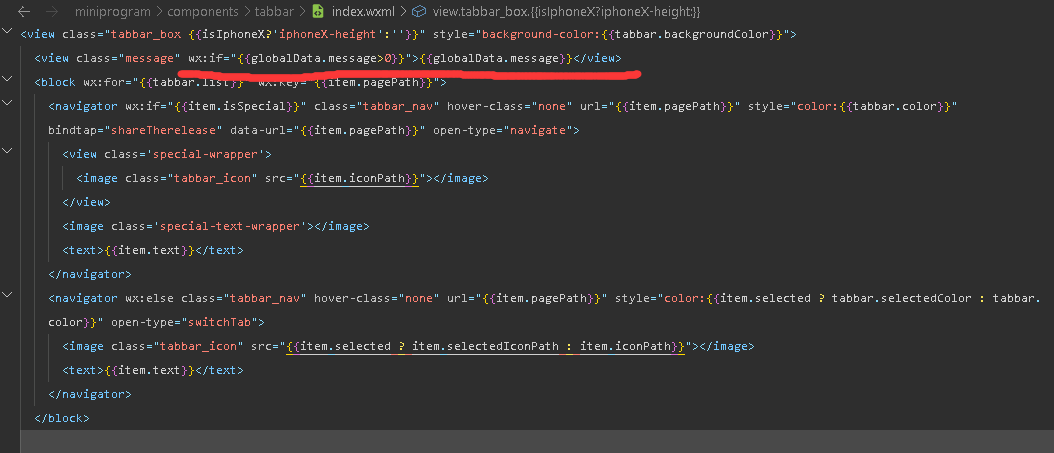Select the tabbar breadcrumb folder
This screenshot has height=453, width=1054.
pos(273,11)
